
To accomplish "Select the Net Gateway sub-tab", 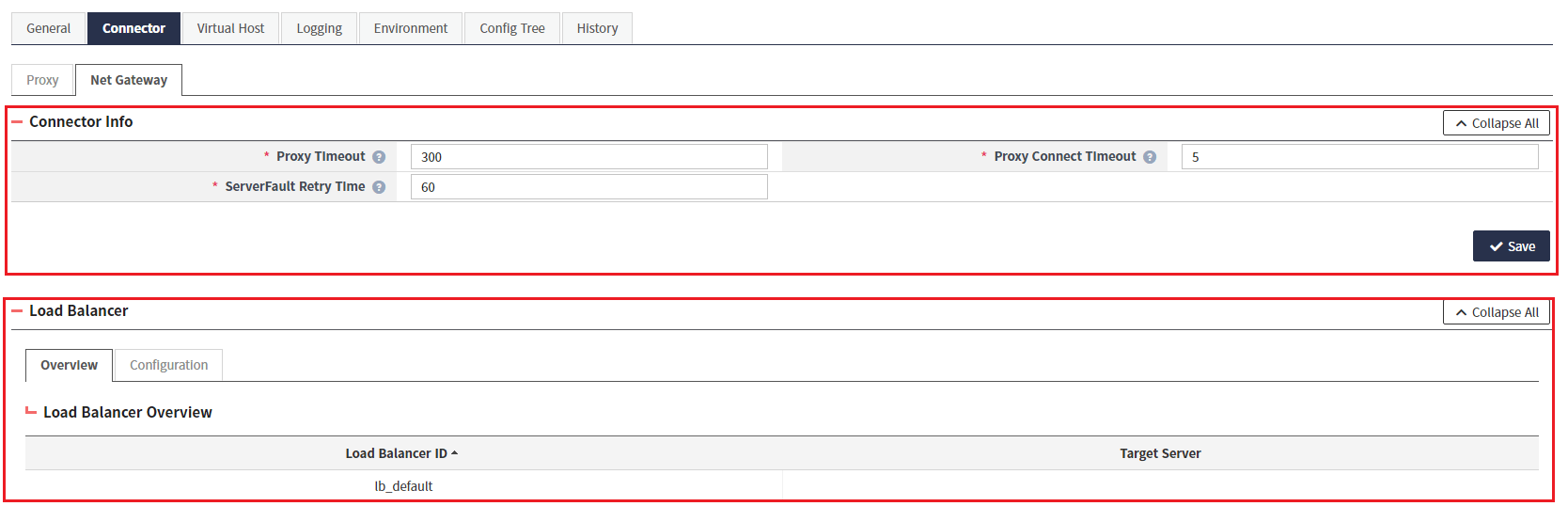I will pos(129,80).
